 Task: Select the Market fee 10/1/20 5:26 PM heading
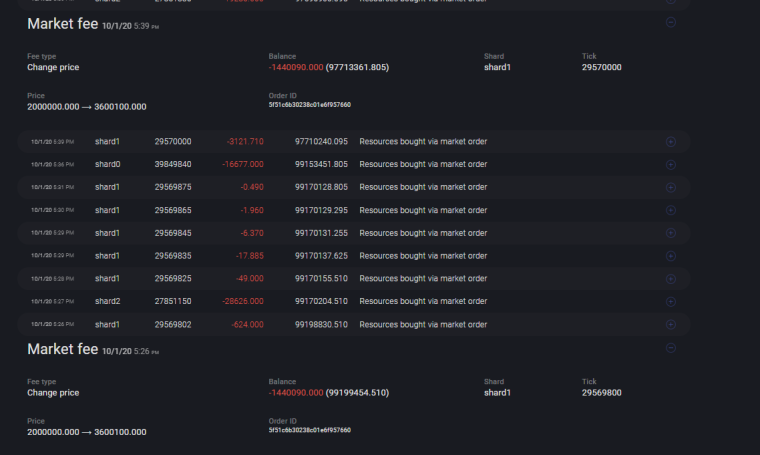tap(93, 349)
